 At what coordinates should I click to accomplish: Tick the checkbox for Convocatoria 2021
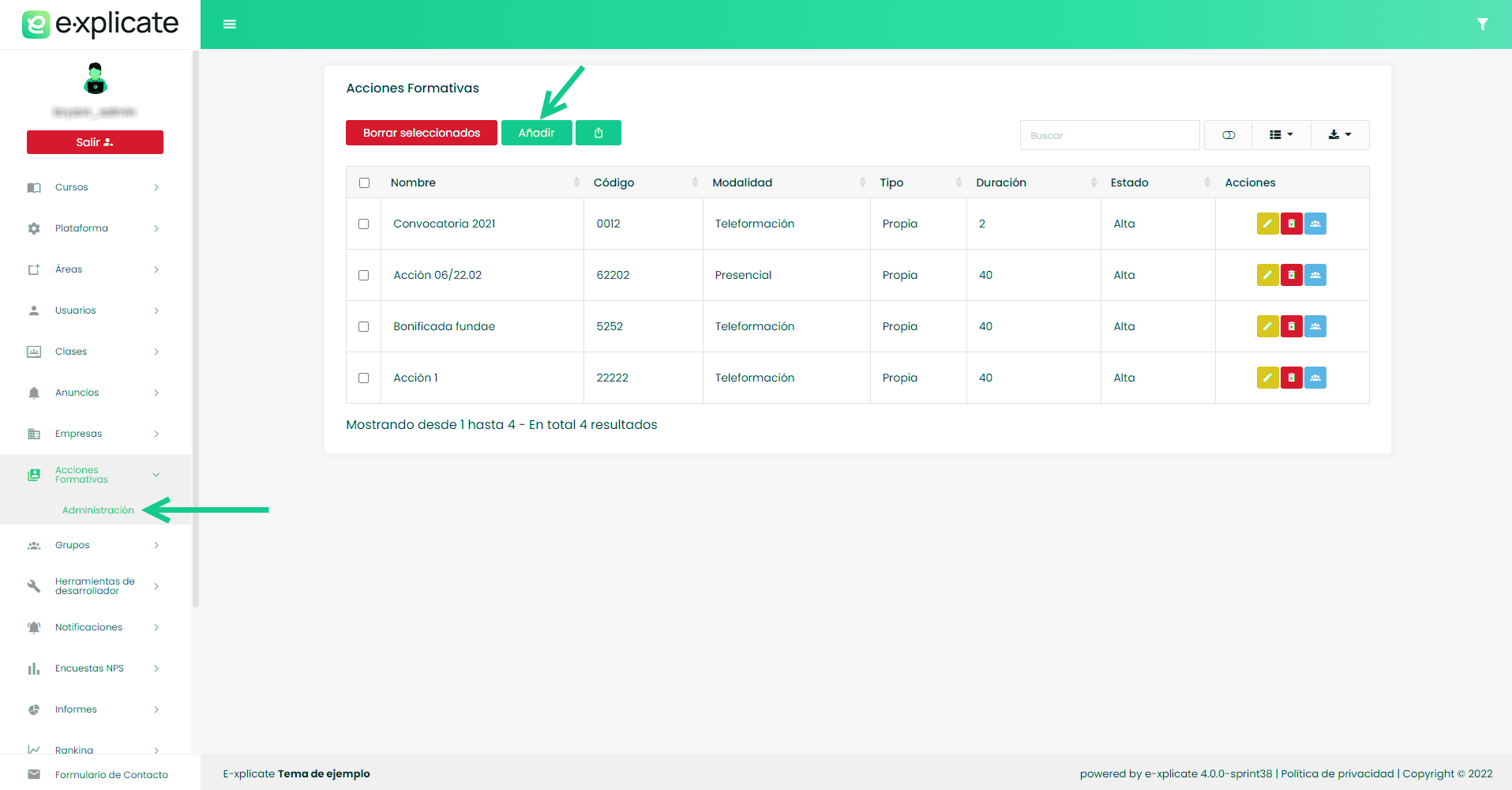pos(364,224)
